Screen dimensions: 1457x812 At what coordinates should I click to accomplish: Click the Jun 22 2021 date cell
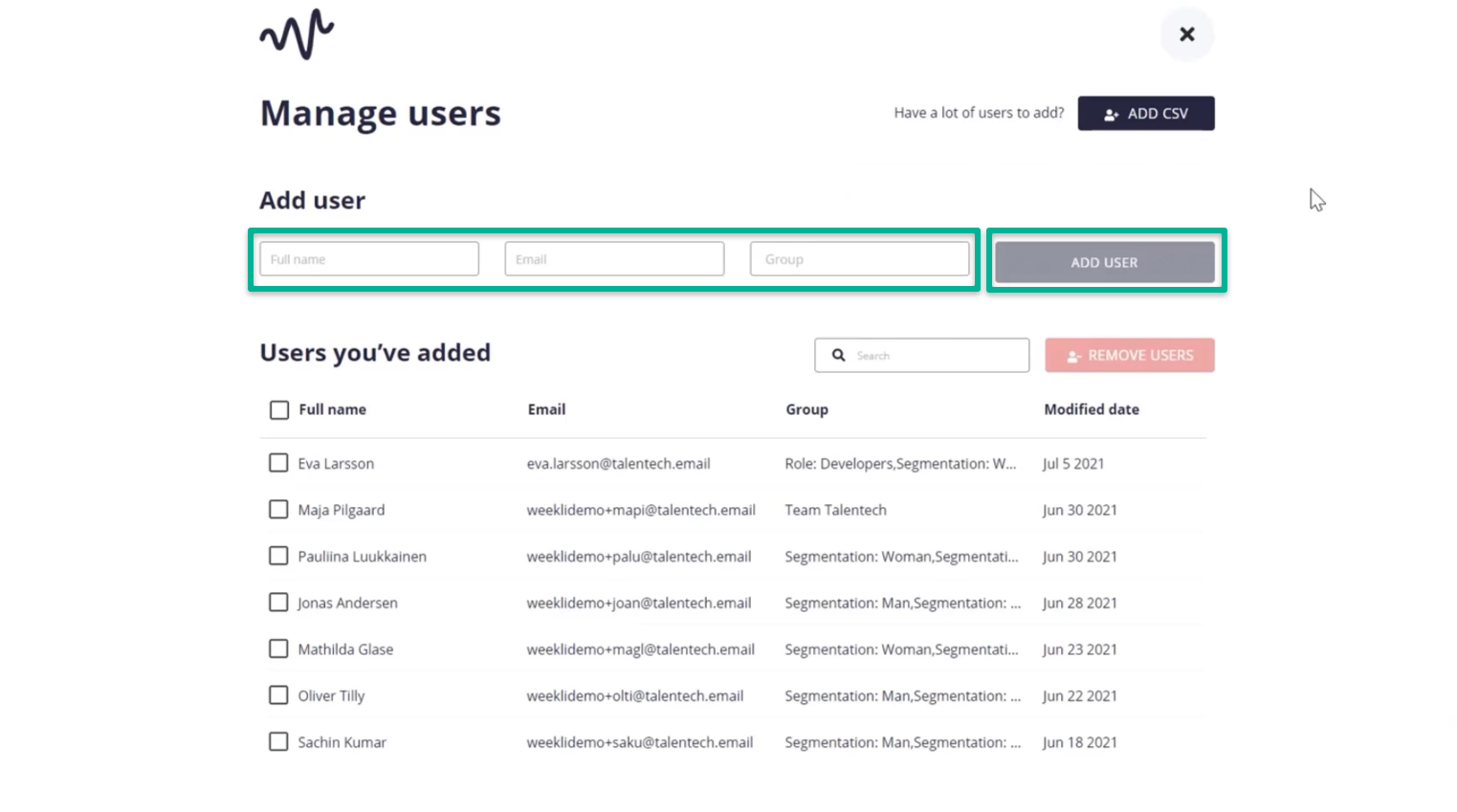pyautogui.click(x=1080, y=695)
